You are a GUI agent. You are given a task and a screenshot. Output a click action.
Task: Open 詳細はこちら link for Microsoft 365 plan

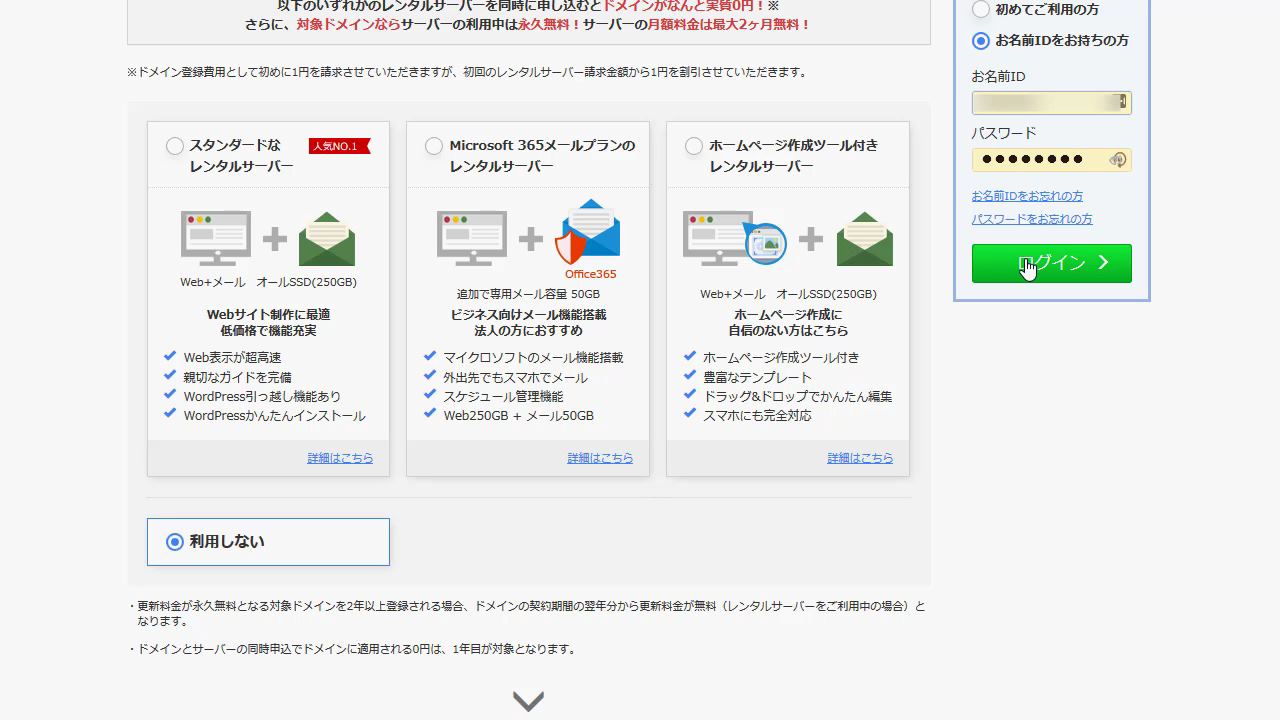coord(600,458)
